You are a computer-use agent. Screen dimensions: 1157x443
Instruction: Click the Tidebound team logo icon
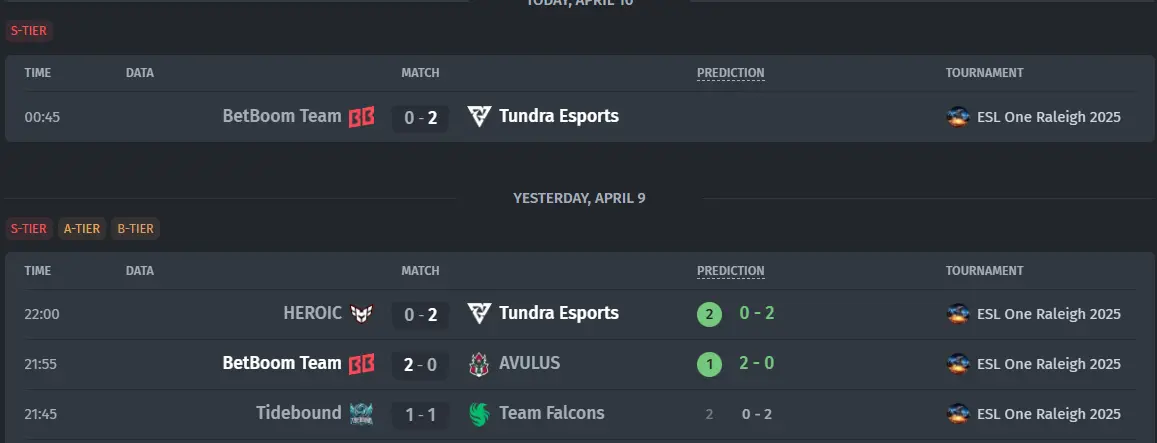362,413
